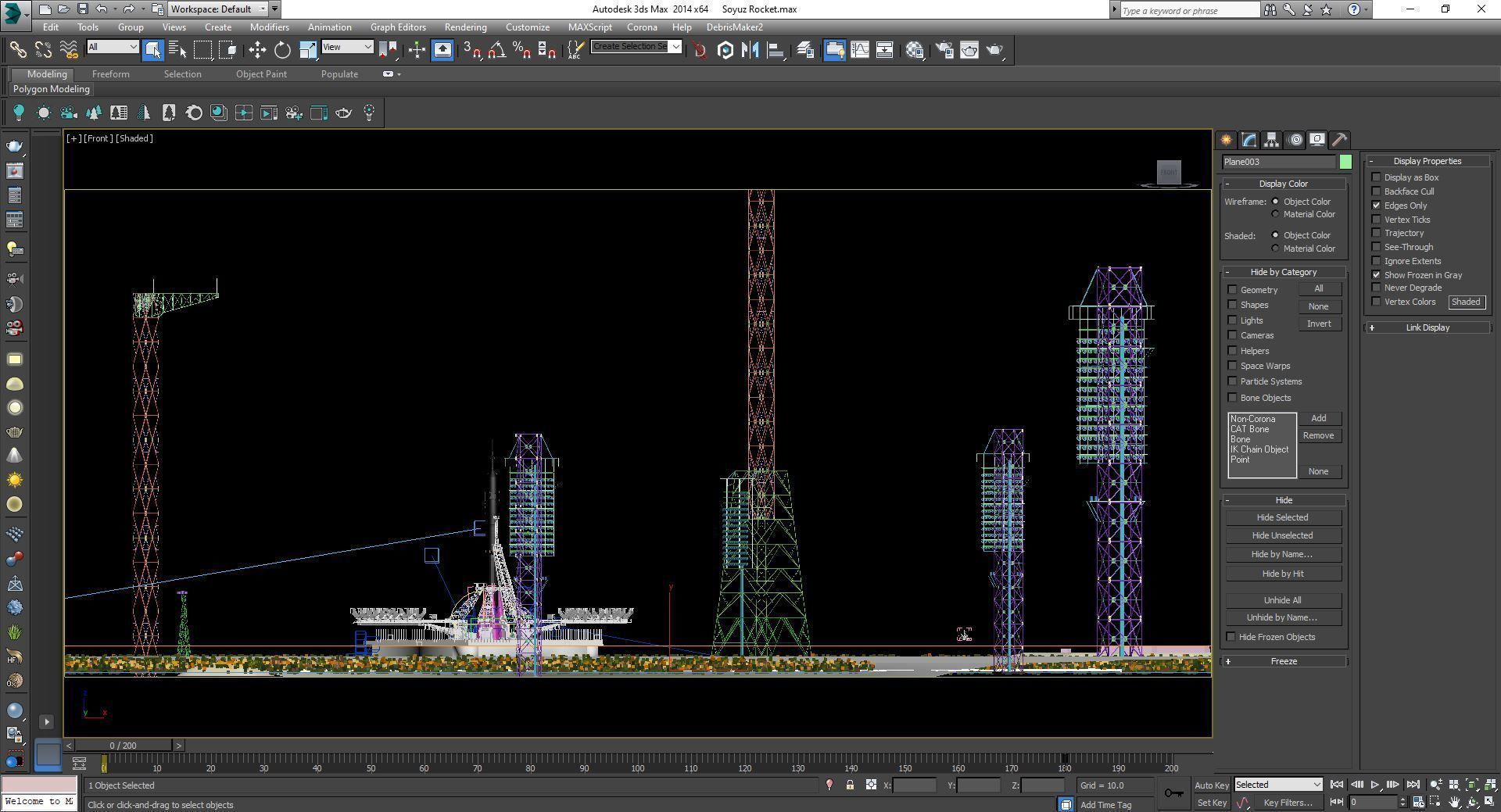Expand the Freeze rollout
This screenshot has width=1501, height=812.
(x=1284, y=661)
